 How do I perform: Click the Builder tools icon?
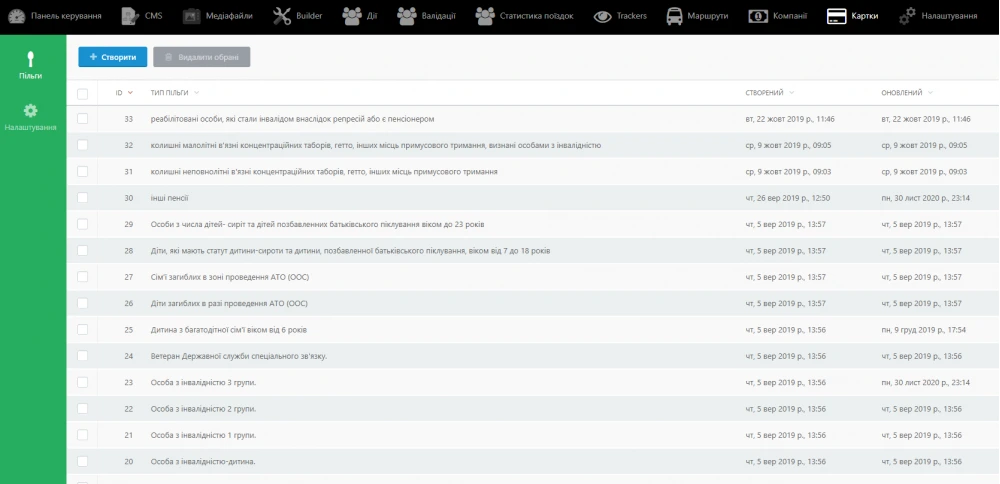(x=281, y=16)
